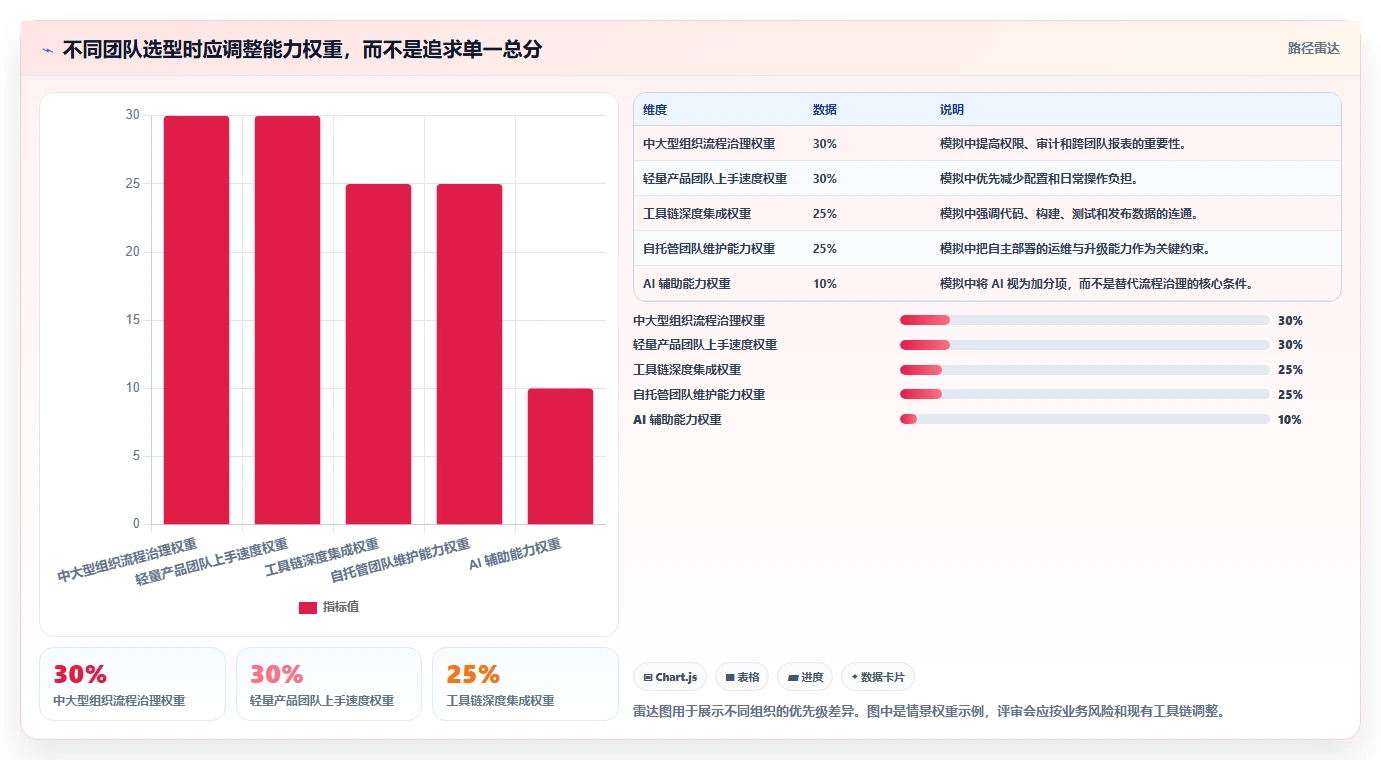This screenshot has width=1381, height=760.
Task: Click the 数据卡片 tag chip
Action: 878,677
